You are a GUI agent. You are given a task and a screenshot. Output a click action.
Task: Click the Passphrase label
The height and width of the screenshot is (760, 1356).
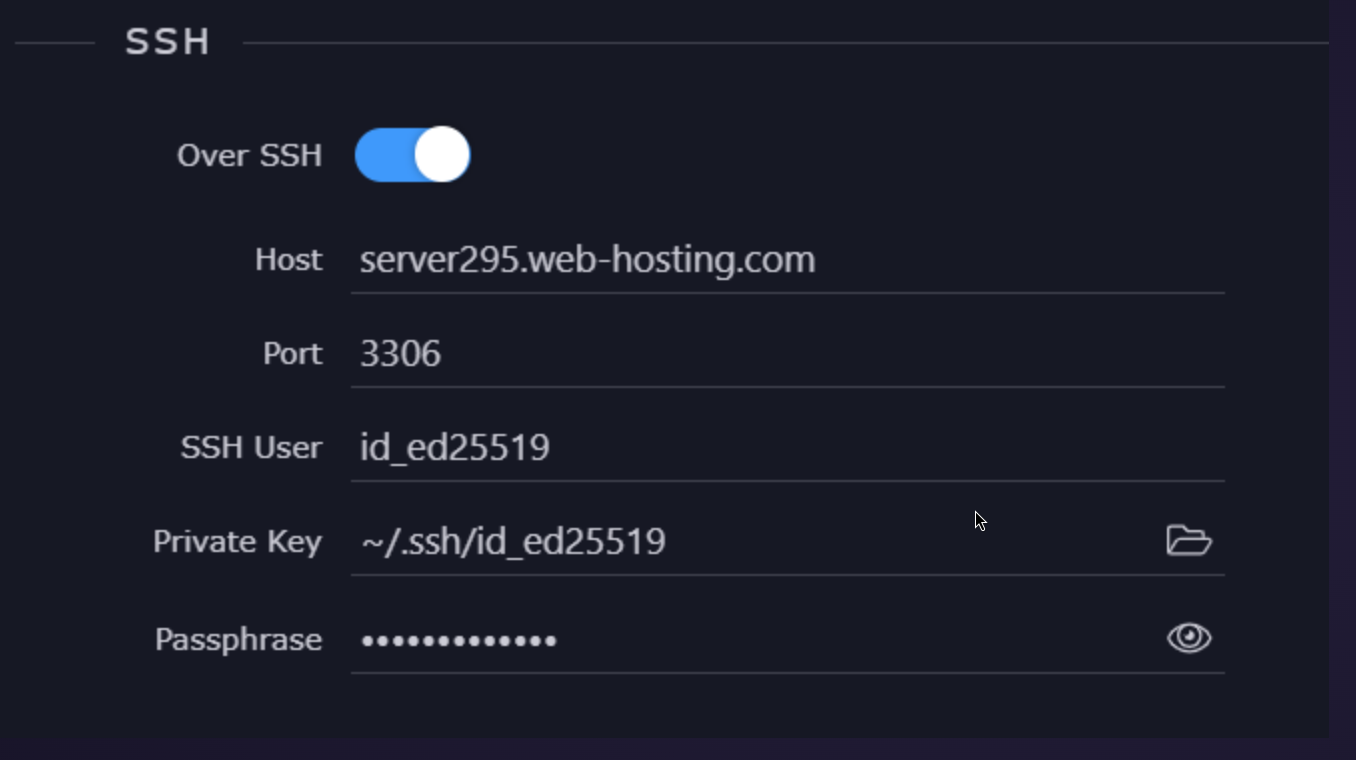238,639
